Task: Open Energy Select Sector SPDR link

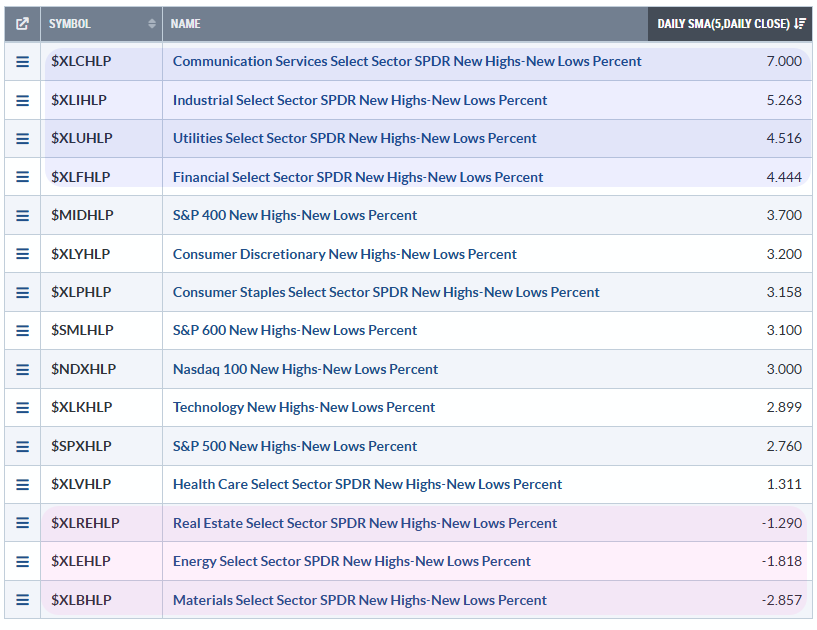Action: (x=351, y=561)
